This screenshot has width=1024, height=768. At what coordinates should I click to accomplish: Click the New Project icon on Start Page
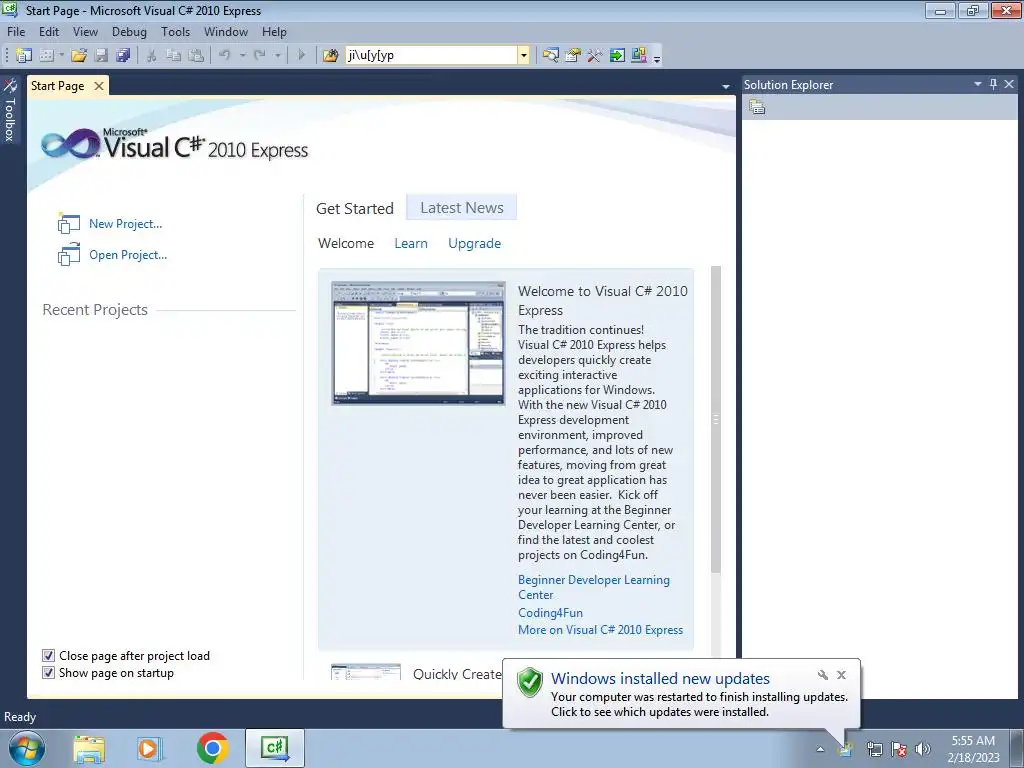coord(69,224)
